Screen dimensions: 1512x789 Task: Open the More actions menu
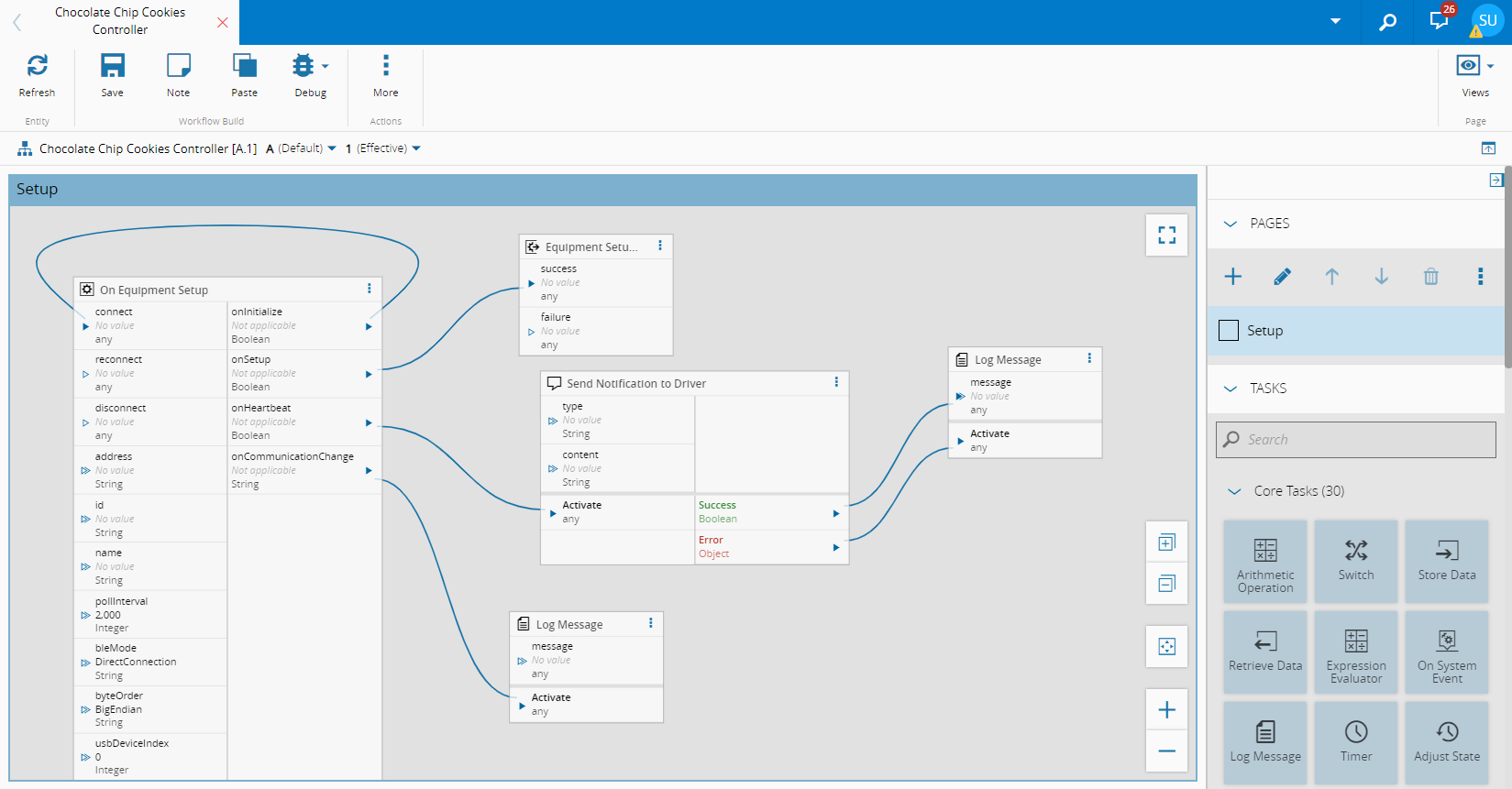click(385, 65)
